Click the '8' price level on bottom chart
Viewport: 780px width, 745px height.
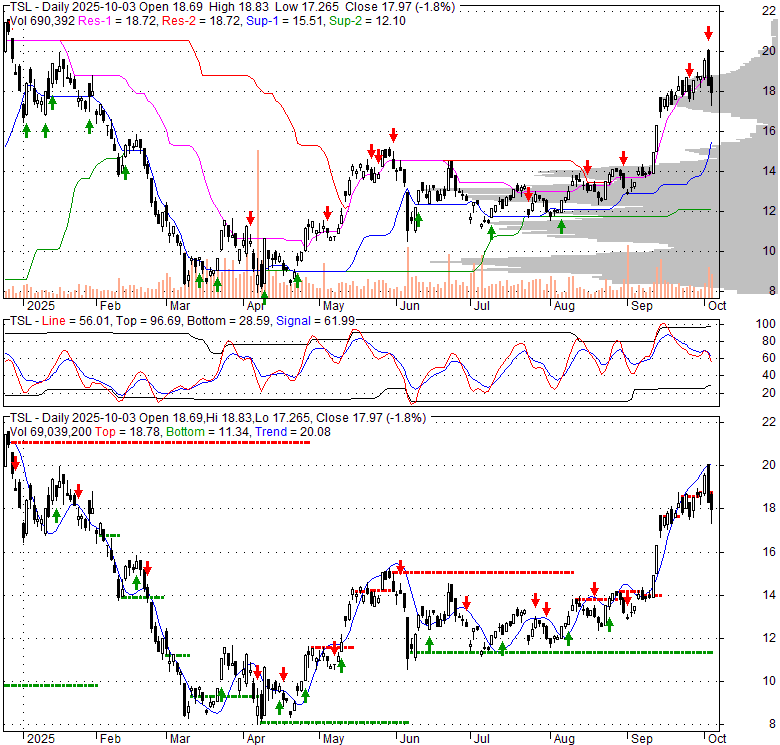pyautogui.click(x=772, y=724)
